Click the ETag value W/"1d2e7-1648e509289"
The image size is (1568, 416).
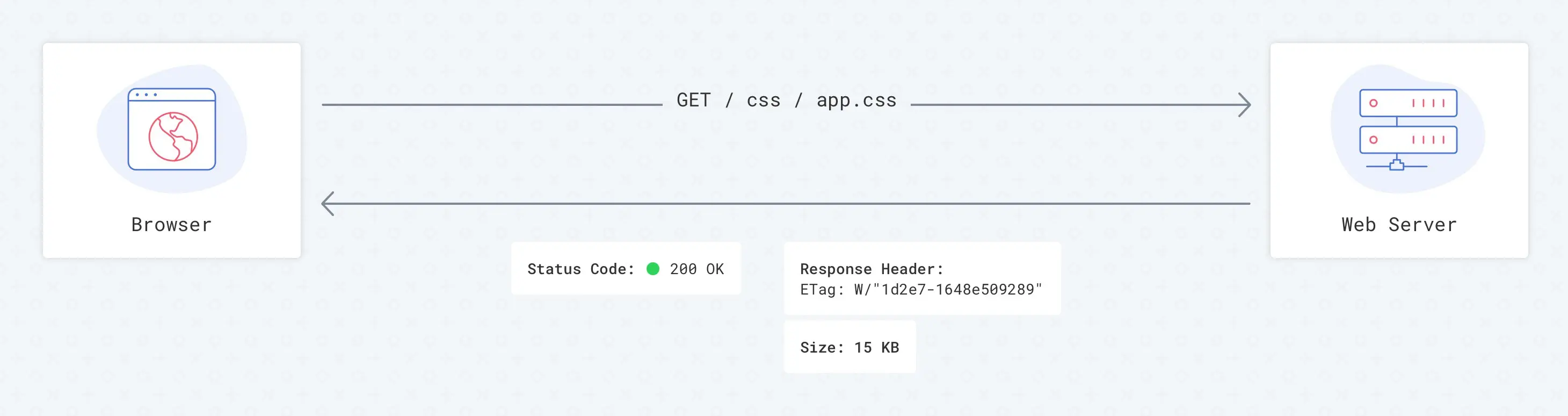(x=948, y=289)
